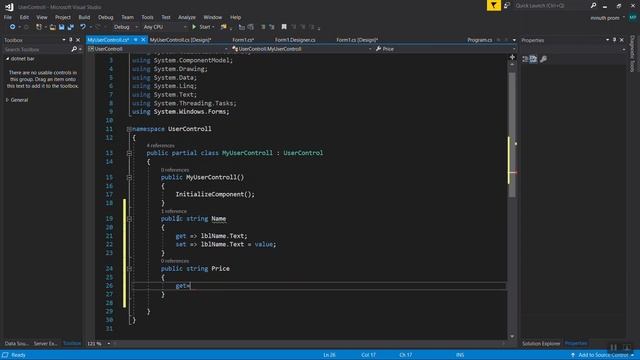640x360 pixels.
Task: Open the Diagnostic Tools side tab
Action: 632,53
